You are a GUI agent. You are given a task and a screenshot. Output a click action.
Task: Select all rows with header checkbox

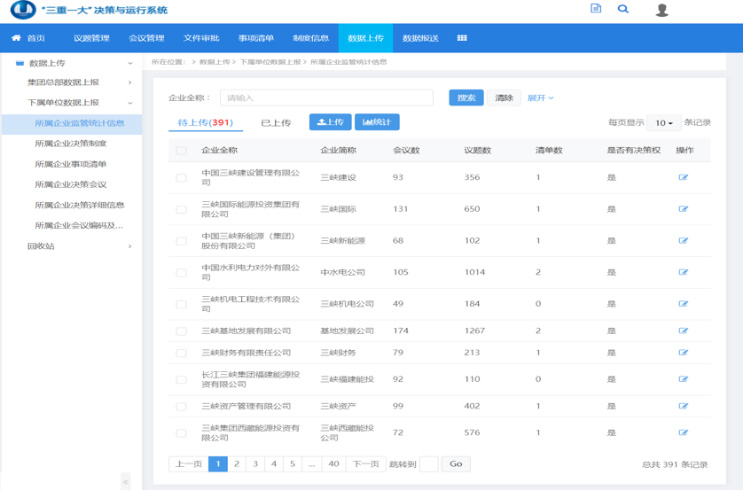[181, 151]
